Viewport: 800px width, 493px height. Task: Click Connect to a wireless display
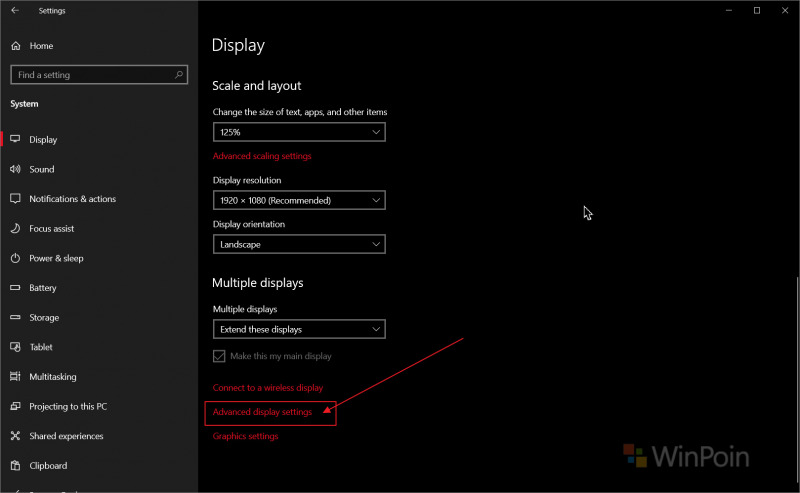coord(268,388)
